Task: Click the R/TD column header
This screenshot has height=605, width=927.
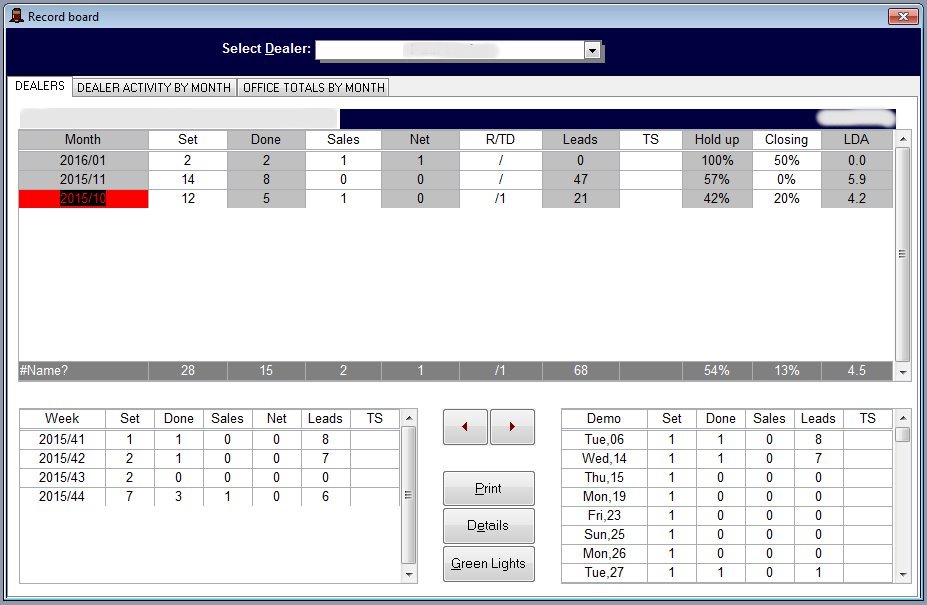Action: [500, 140]
